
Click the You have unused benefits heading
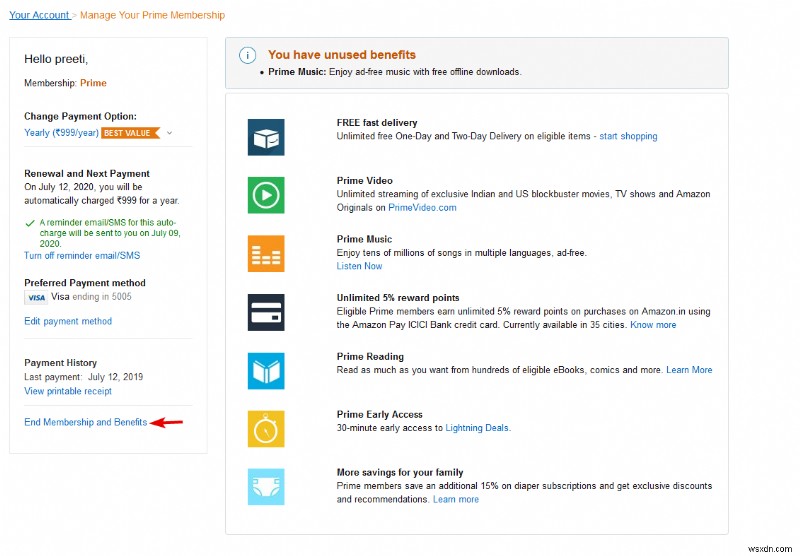[x=342, y=55]
